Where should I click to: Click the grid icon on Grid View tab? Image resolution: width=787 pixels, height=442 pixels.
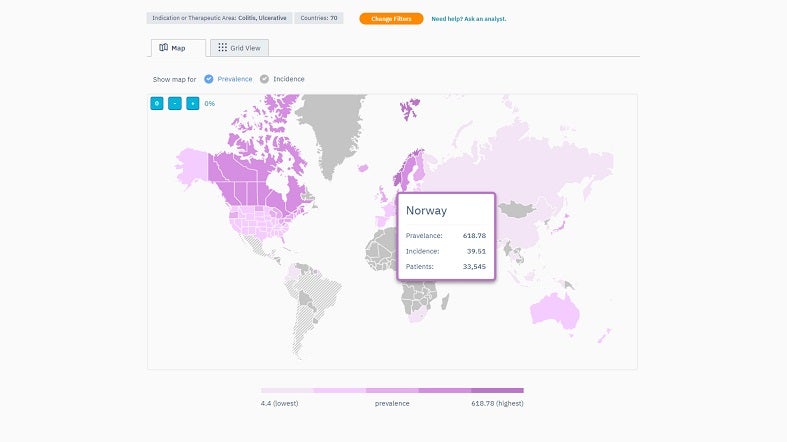tap(222, 48)
